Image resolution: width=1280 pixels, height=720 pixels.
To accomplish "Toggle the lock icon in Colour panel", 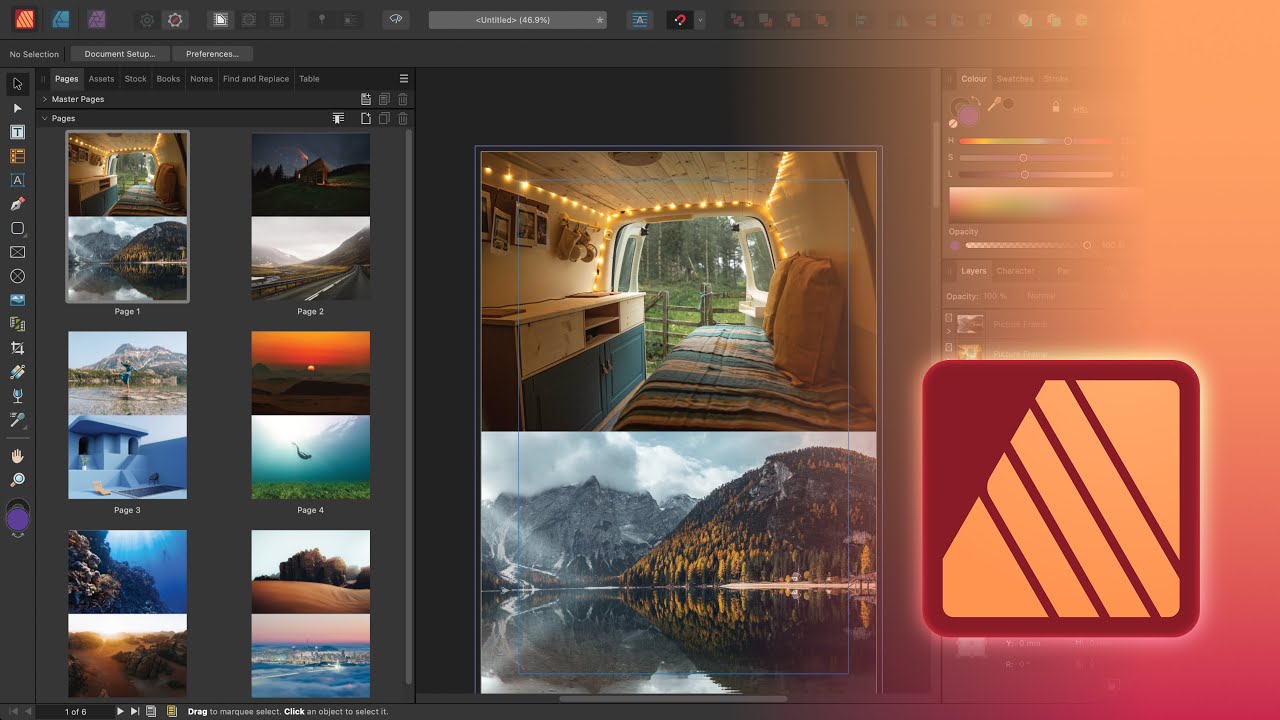I will click(x=1055, y=106).
